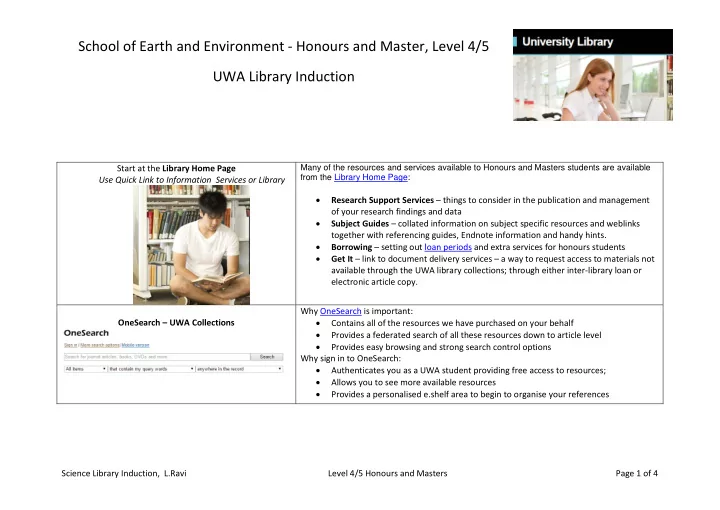The image size is (720, 510).
Task: Click the 'Research Support Services' bullet heading
Action: click(382, 200)
